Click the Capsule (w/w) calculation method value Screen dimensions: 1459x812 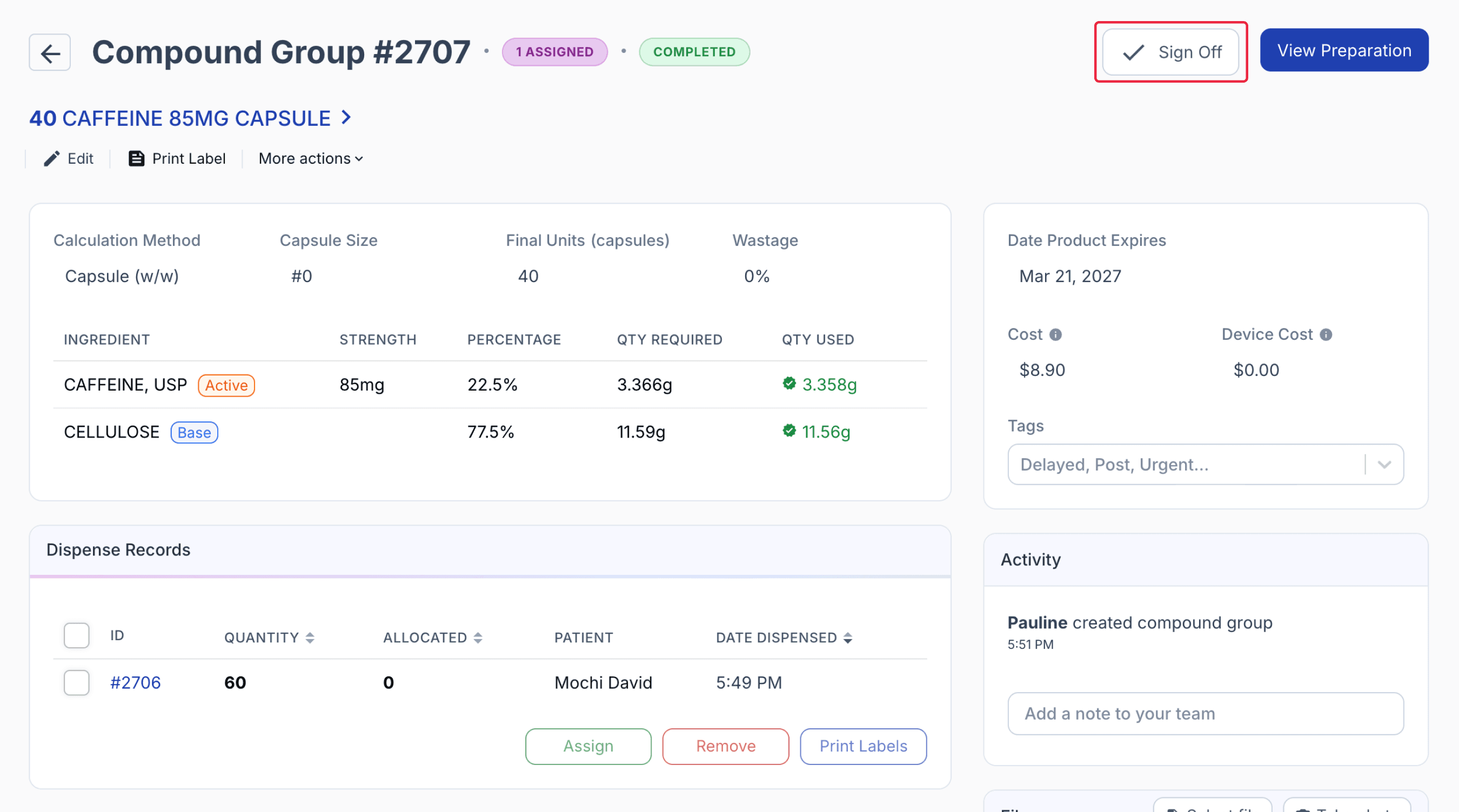point(122,276)
